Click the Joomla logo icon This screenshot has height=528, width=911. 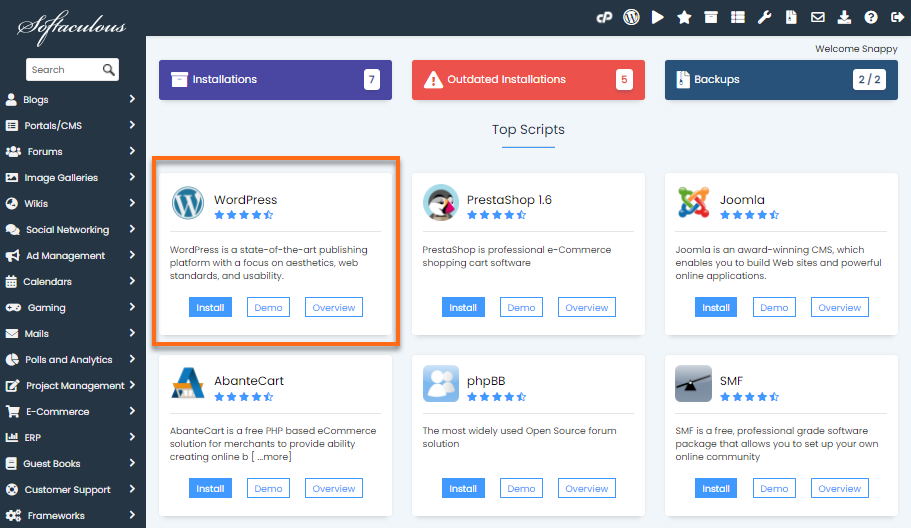coord(693,202)
